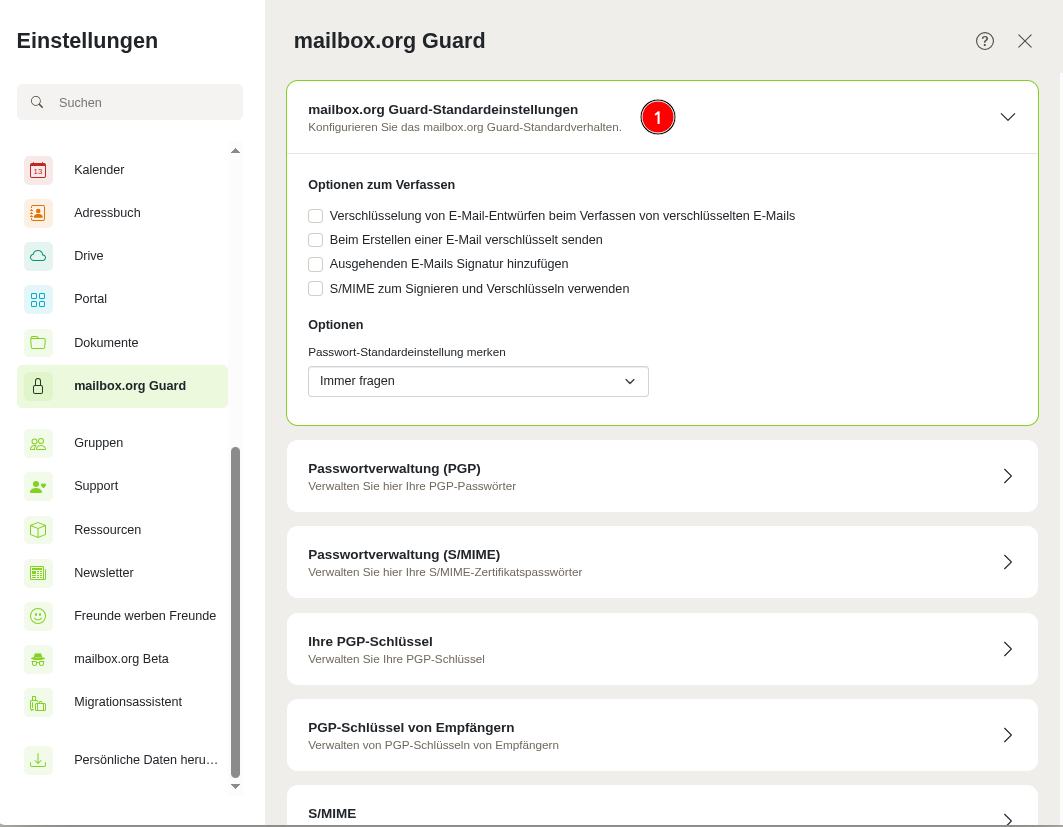
Task: Click the Dokumente folder icon
Action: 38,343
